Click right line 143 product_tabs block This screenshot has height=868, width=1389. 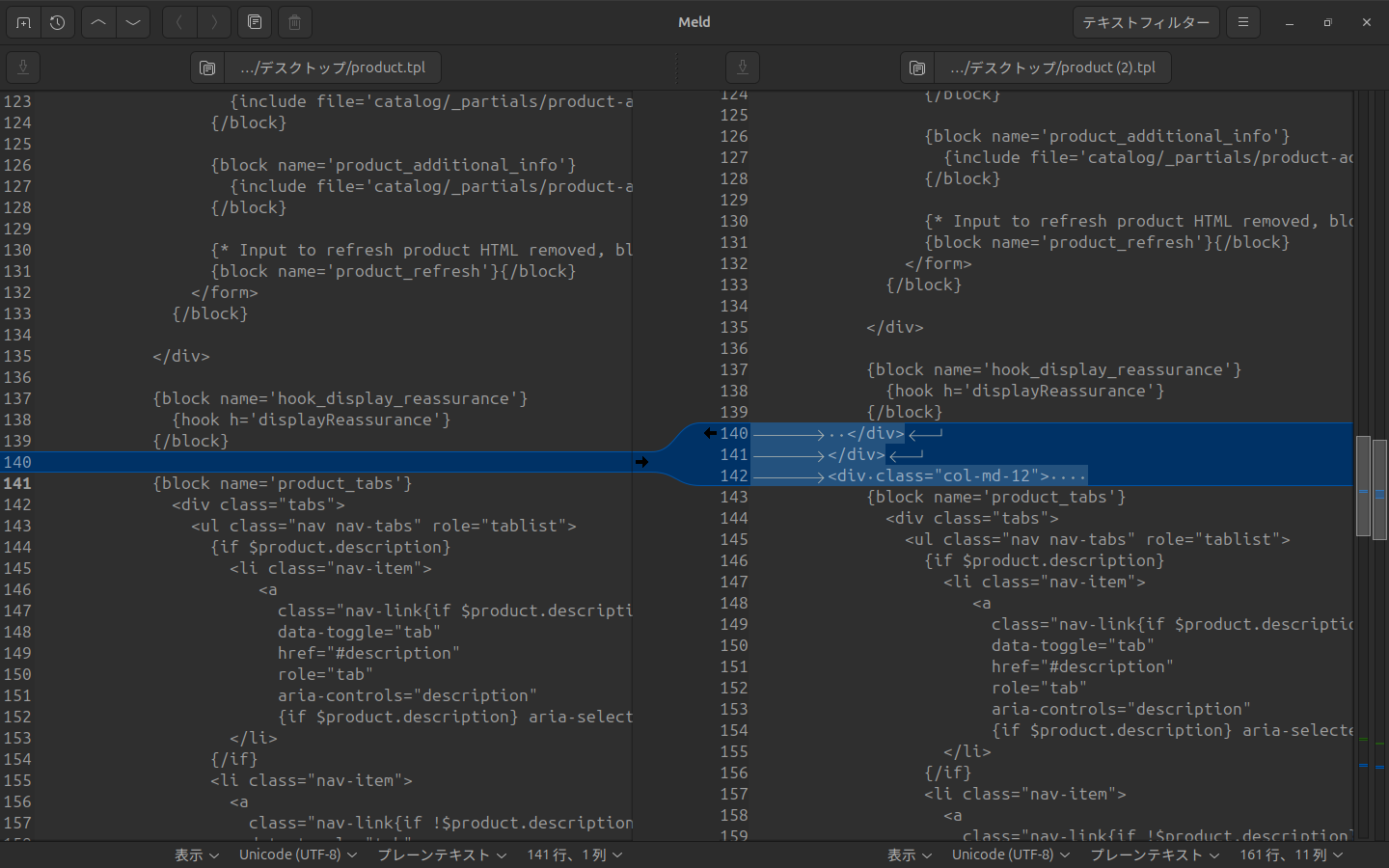point(996,497)
